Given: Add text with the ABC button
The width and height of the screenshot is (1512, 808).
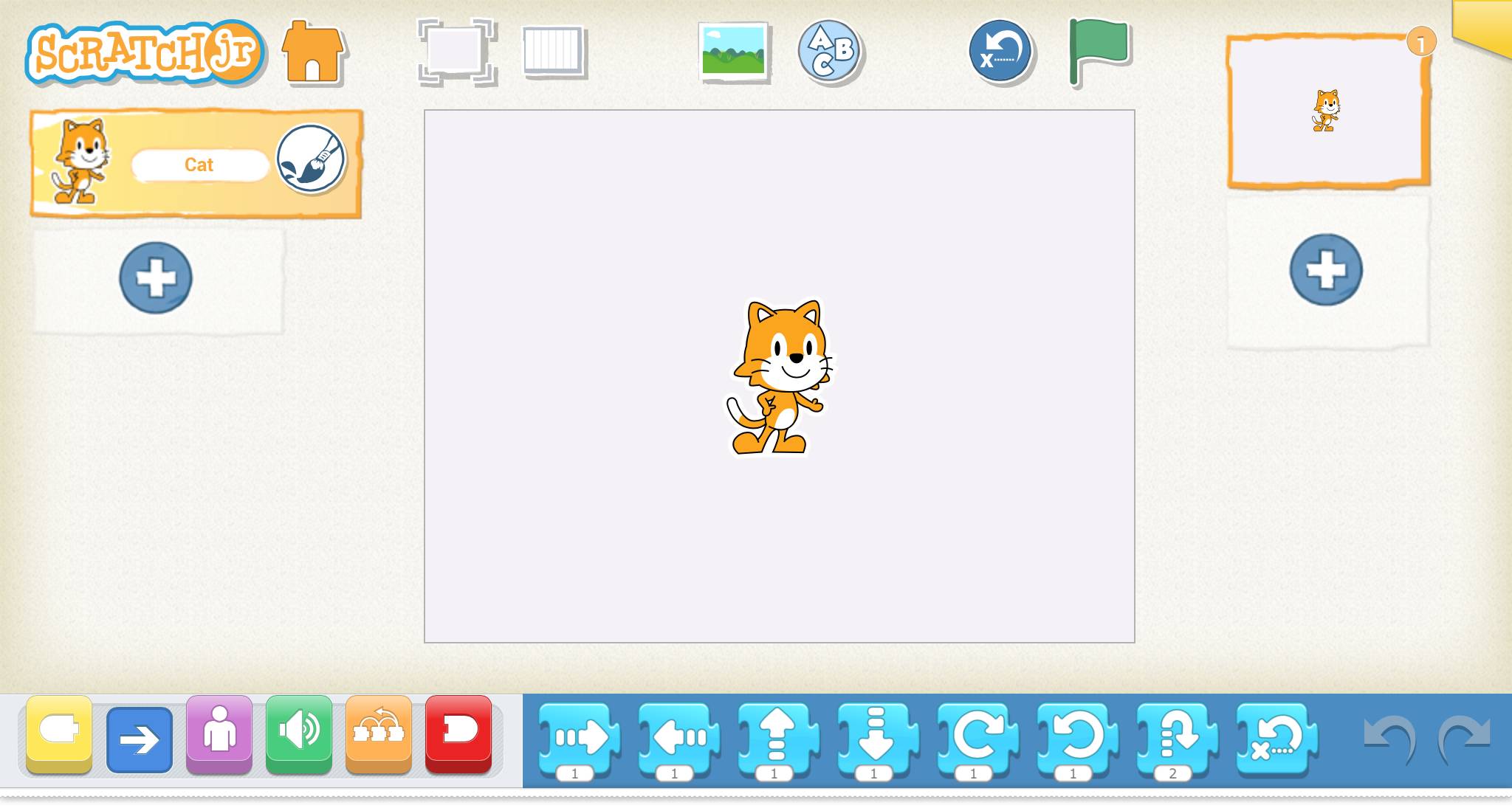Looking at the screenshot, I should [830, 51].
